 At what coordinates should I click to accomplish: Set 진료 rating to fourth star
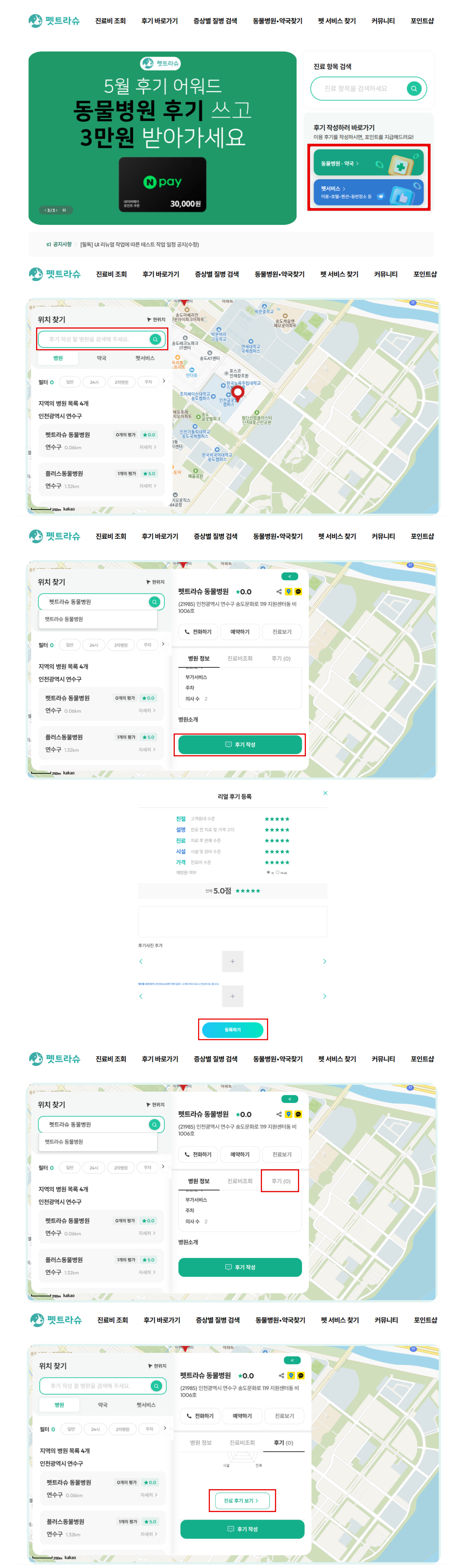[x=282, y=841]
